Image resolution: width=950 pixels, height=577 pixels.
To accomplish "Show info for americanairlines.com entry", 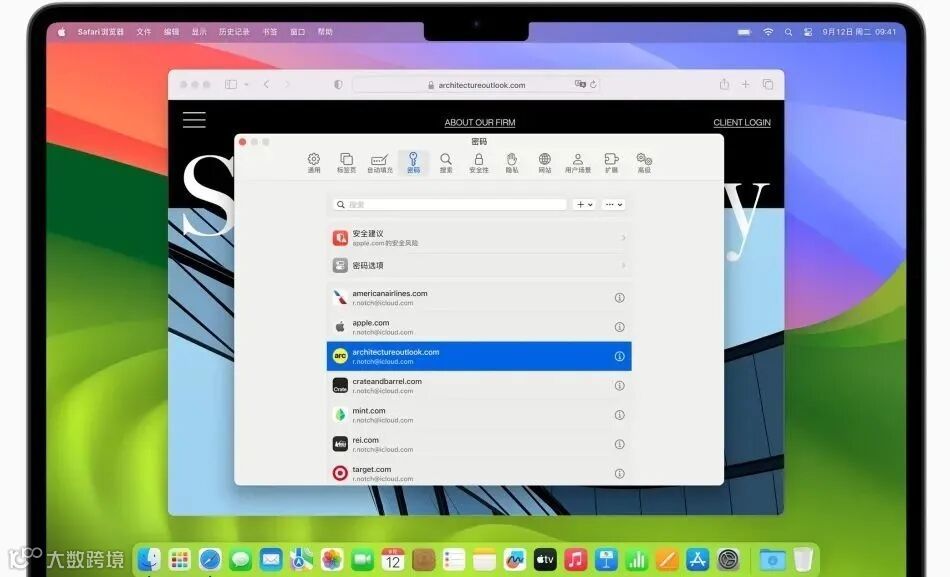I will 619,298.
